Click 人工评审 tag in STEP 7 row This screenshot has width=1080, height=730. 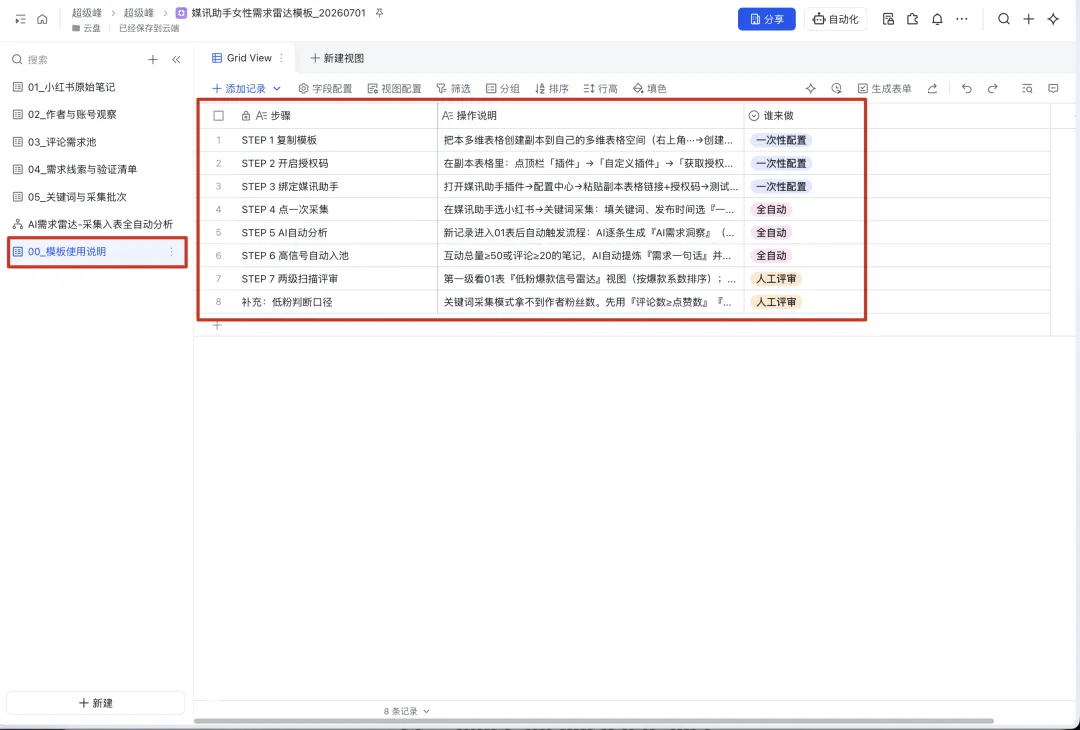click(x=776, y=279)
